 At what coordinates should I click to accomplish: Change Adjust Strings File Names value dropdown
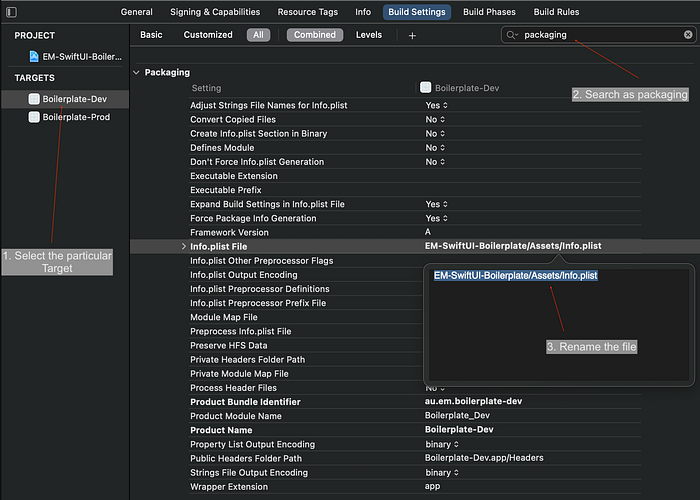(x=436, y=105)
